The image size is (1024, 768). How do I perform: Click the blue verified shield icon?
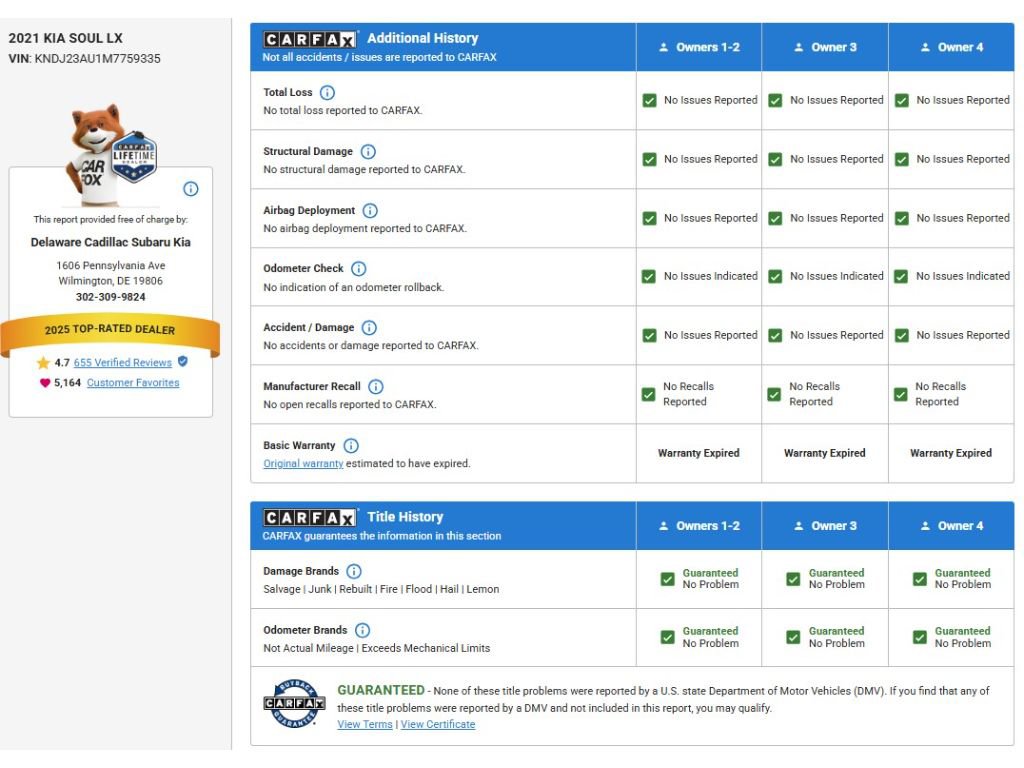[x=183, y=361]
